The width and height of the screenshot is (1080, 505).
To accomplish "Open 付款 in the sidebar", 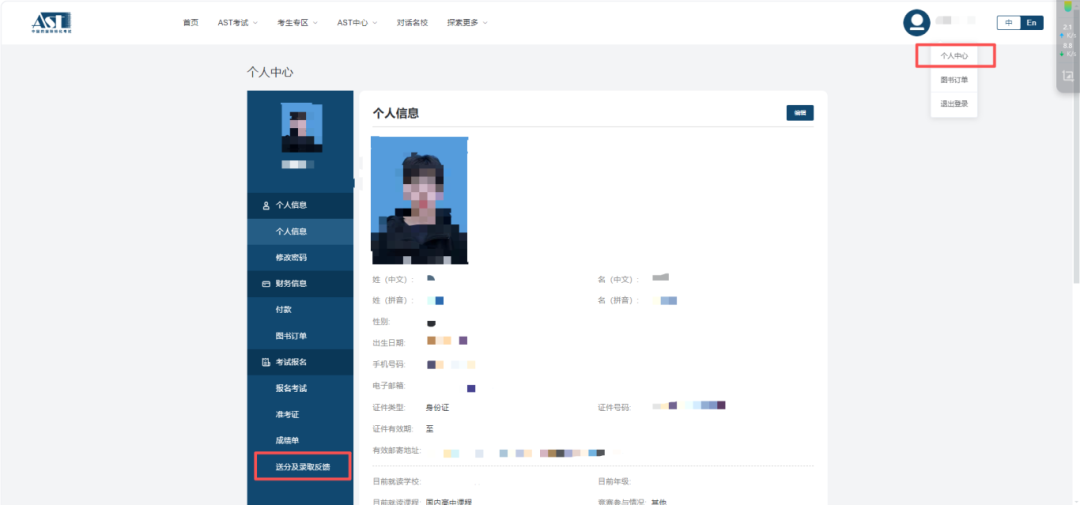I will point(300,310).
